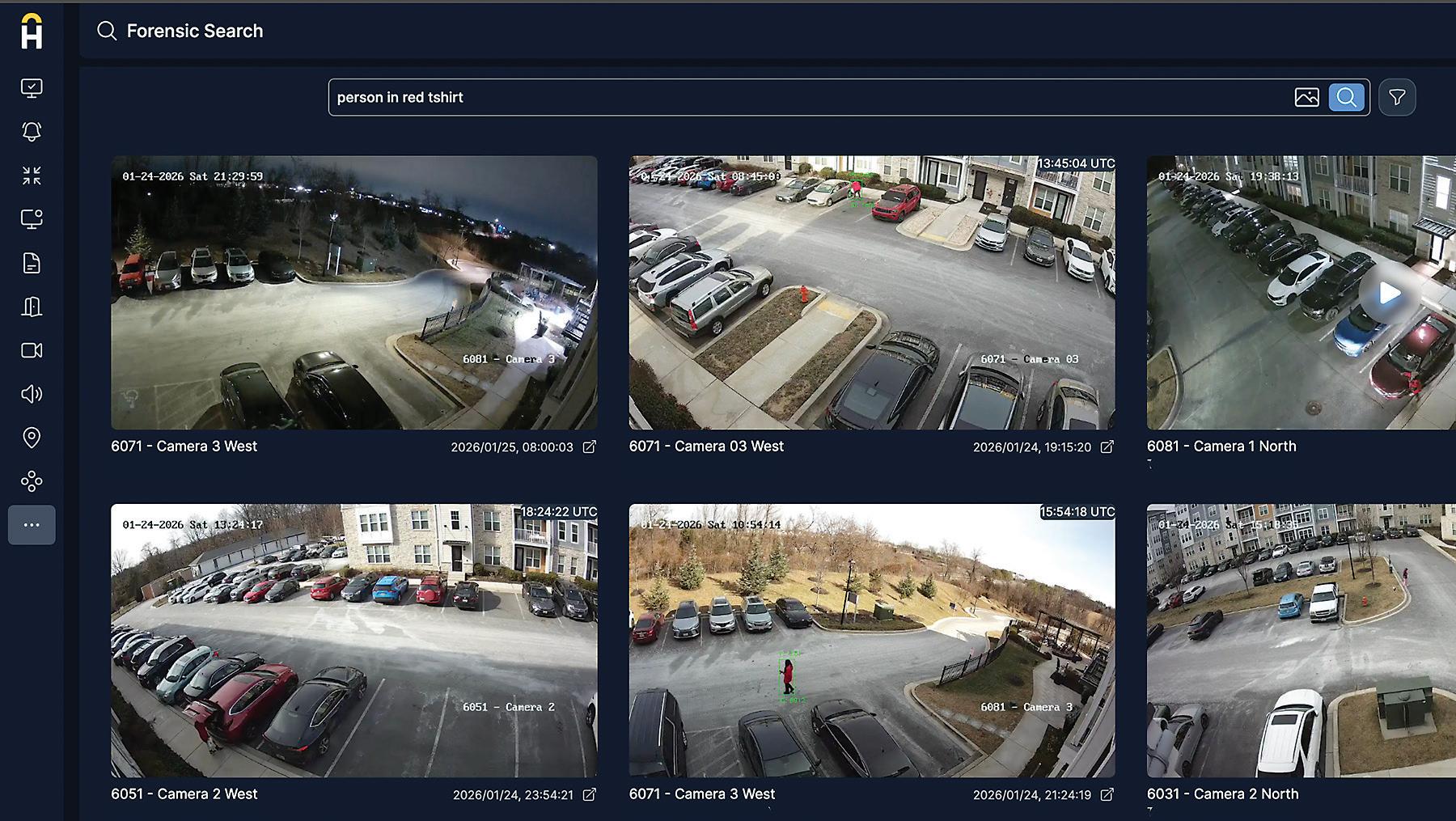Viewport: 1456px width, 821px height.
Task: Open the video camera sidebar icon
Action: 32,350
